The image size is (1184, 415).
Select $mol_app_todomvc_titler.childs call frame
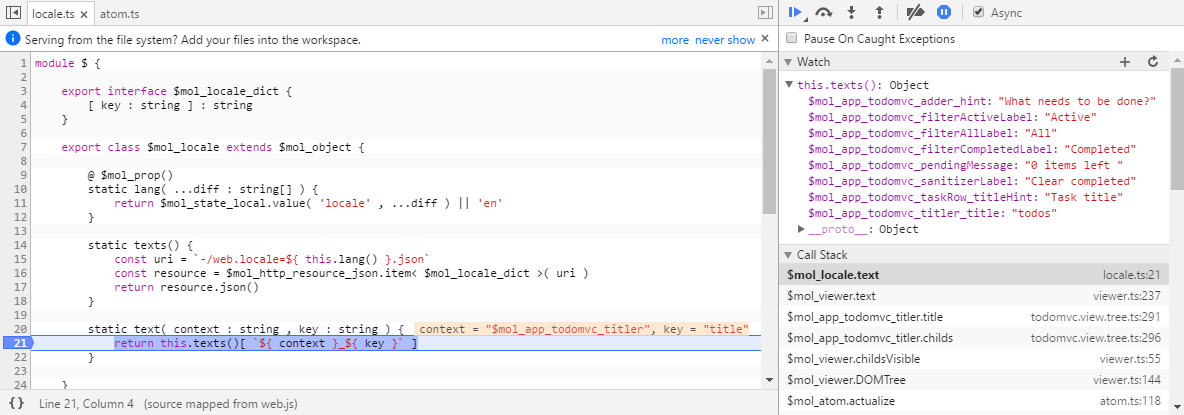click(x=974, y=338)
